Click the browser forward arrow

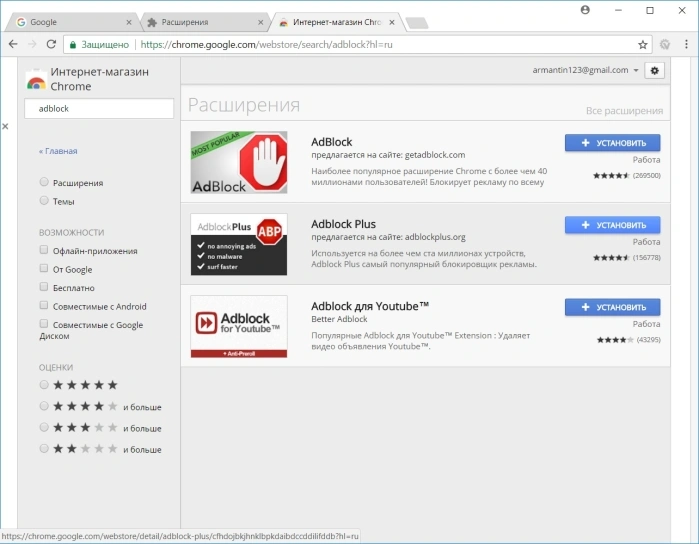32,44
